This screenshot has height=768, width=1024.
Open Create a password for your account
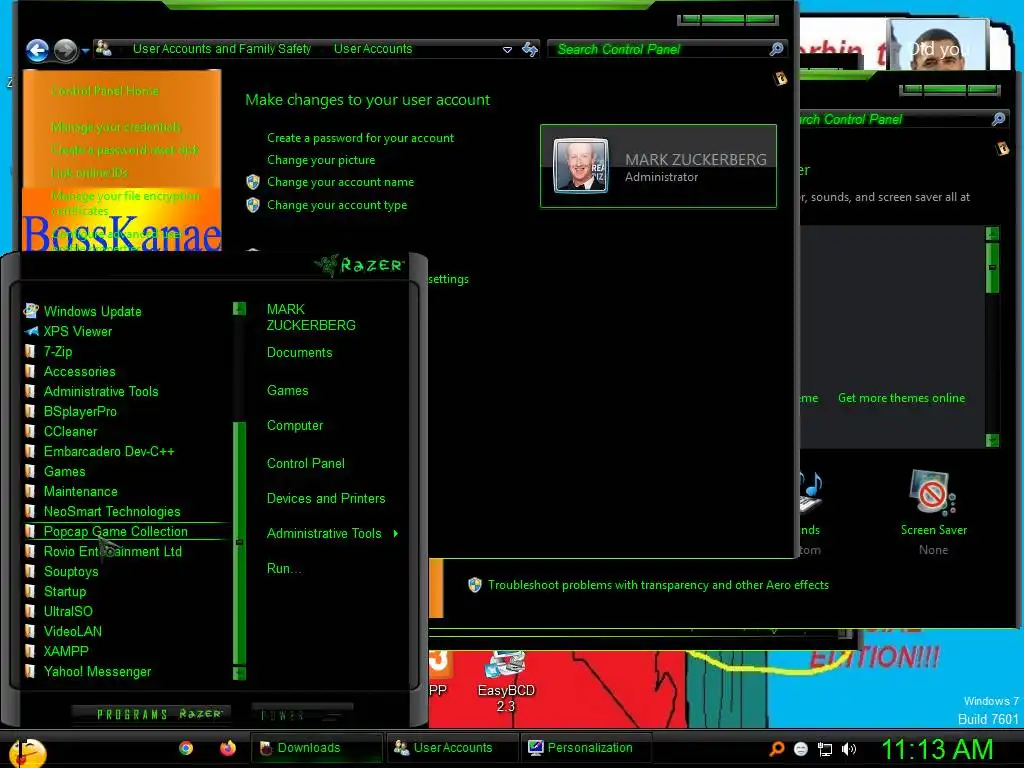pyautogui.click(x=360, y=138)
